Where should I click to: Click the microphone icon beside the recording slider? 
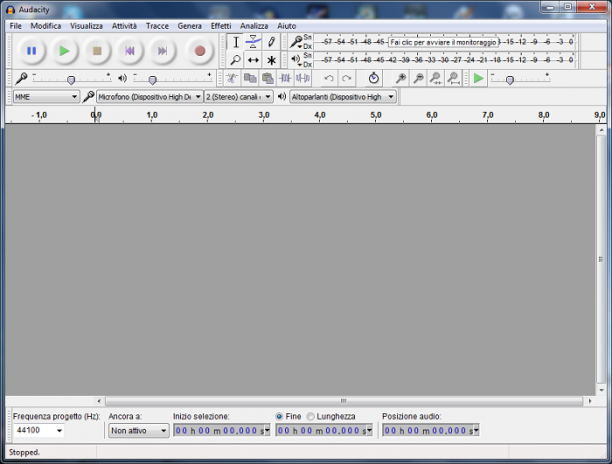coord(21,78)
